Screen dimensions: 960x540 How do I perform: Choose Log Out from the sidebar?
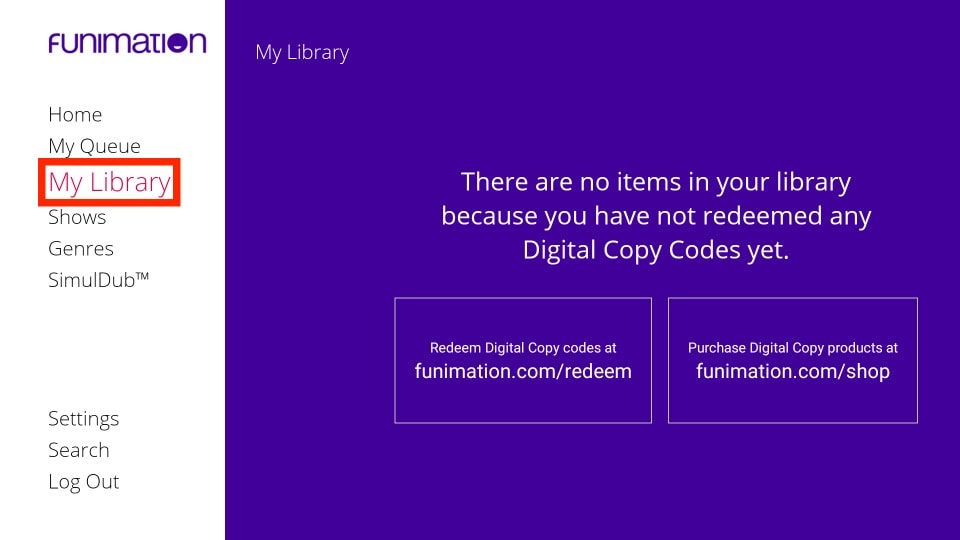tap(84, 482)
